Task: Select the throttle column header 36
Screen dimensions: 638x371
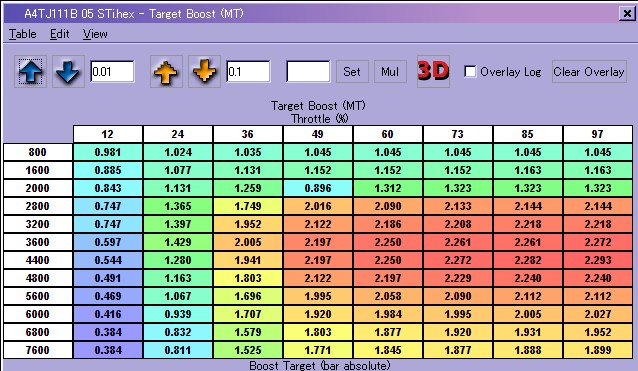Action: point(248,134)
